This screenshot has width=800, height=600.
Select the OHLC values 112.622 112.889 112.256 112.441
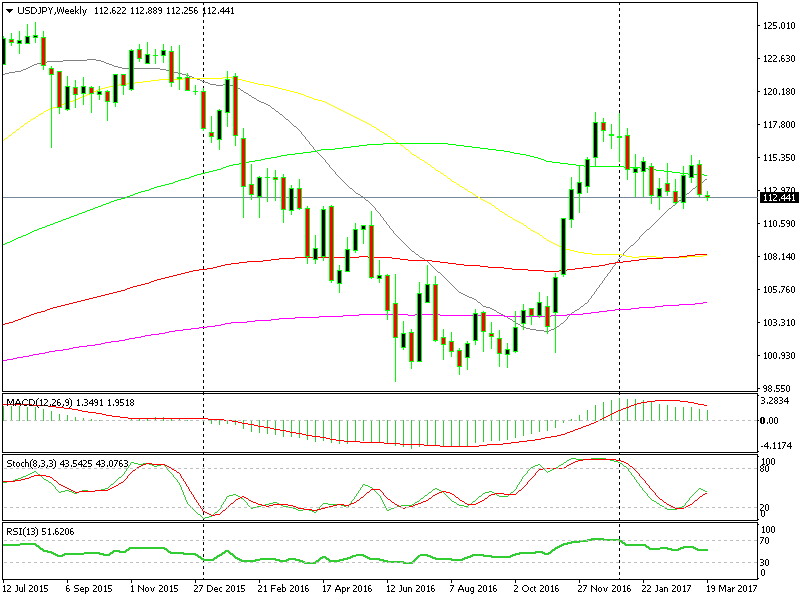pos(164,11)
